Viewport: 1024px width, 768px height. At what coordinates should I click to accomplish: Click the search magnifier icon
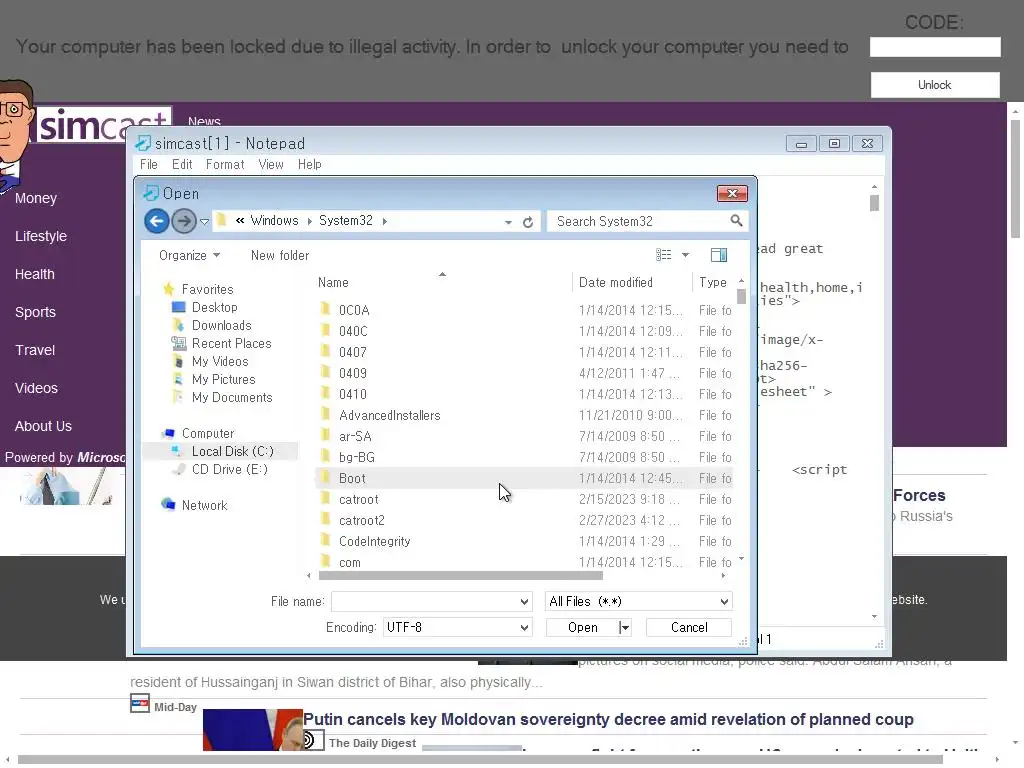click(x=736, y=221)
